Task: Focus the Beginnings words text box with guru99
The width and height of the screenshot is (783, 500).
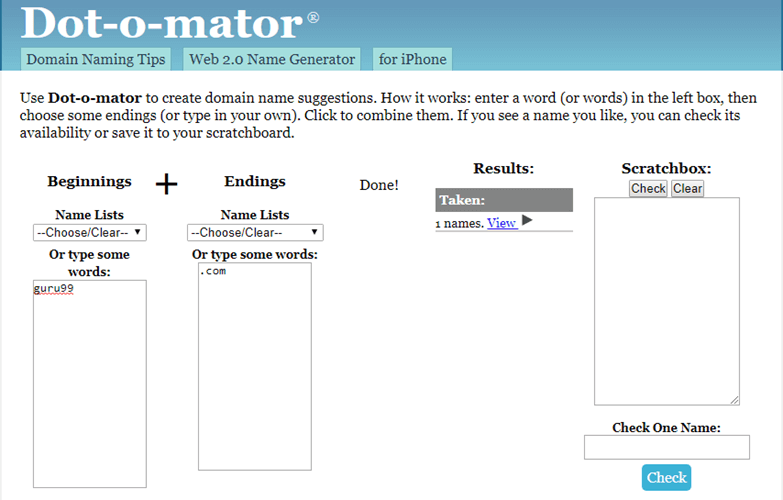Action: [90, 384]
